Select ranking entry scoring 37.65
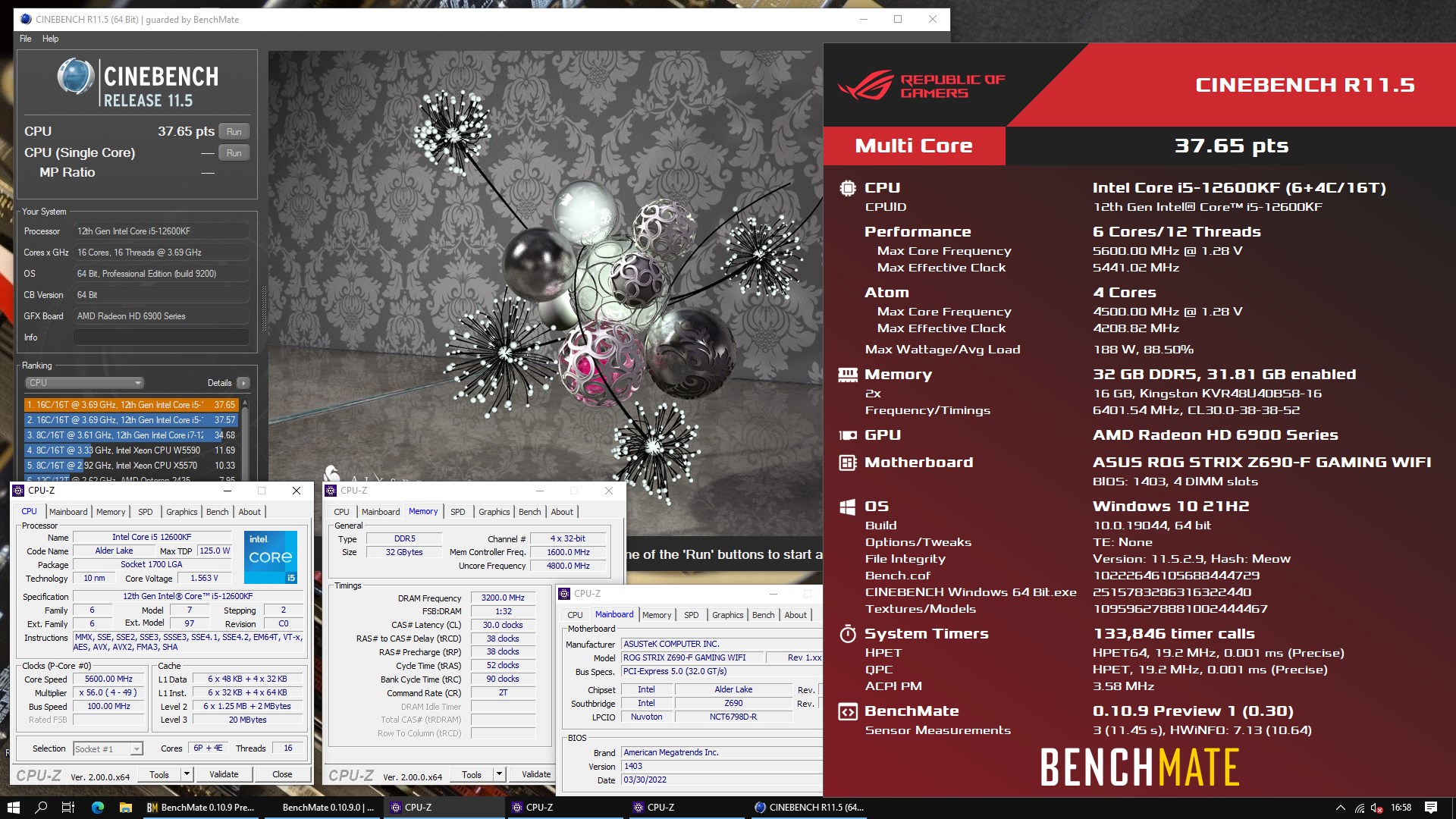 [131, 405]
